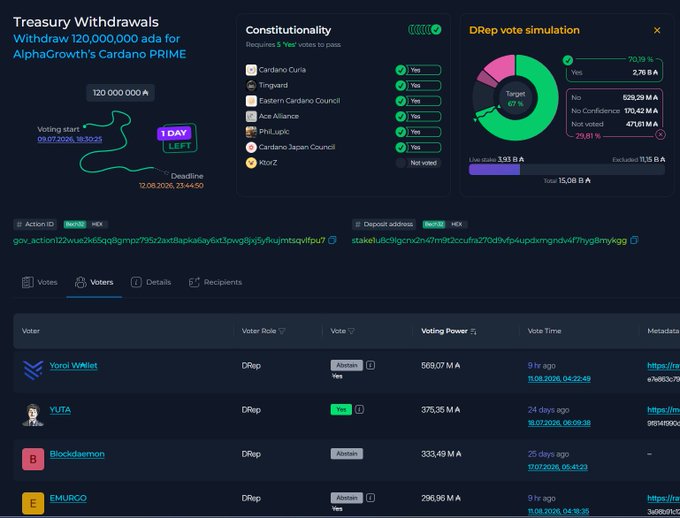Click Yoroi Wallet's Abstain vote badge
The height and width of the screenshot is (518, 680).
[x=347, y=365]
